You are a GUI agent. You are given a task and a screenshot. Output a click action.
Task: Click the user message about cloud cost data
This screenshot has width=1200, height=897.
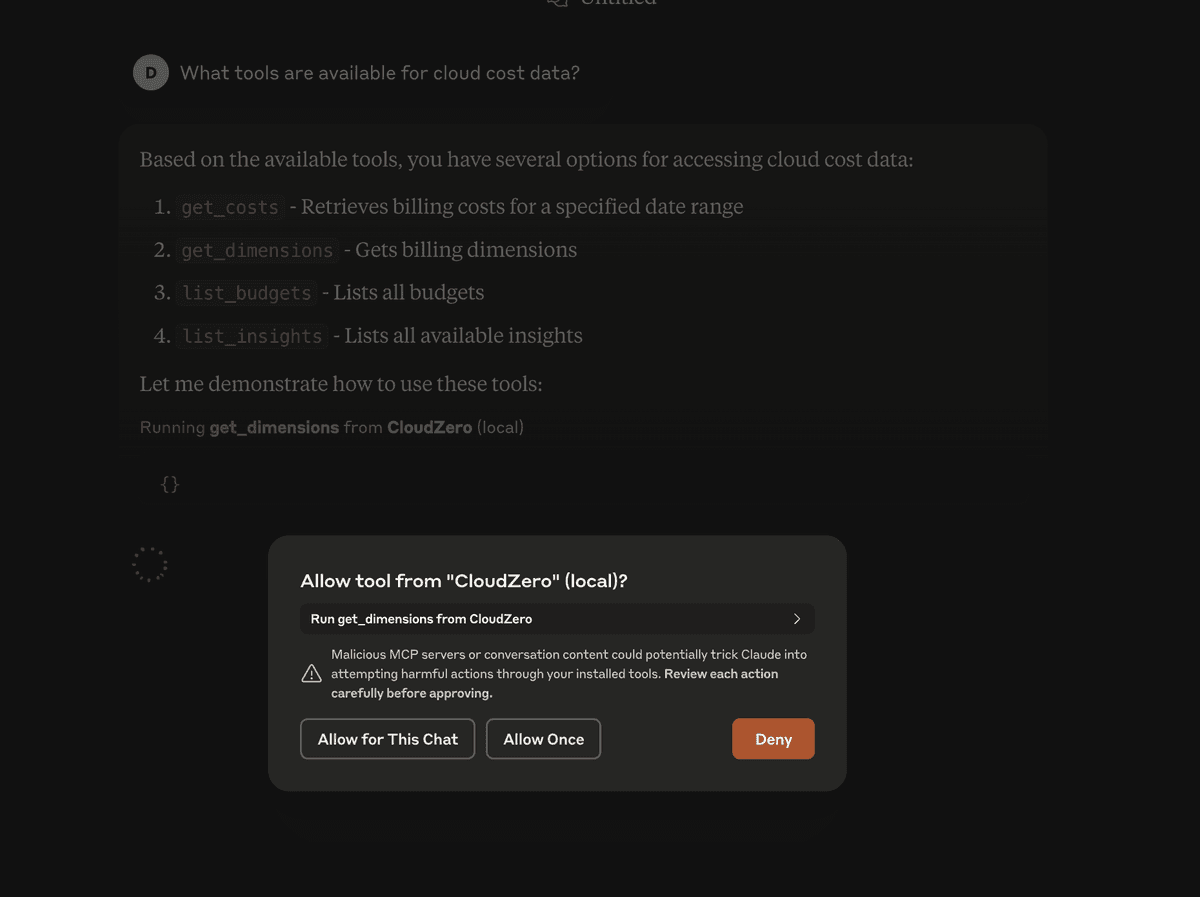[x=380, y=73]
